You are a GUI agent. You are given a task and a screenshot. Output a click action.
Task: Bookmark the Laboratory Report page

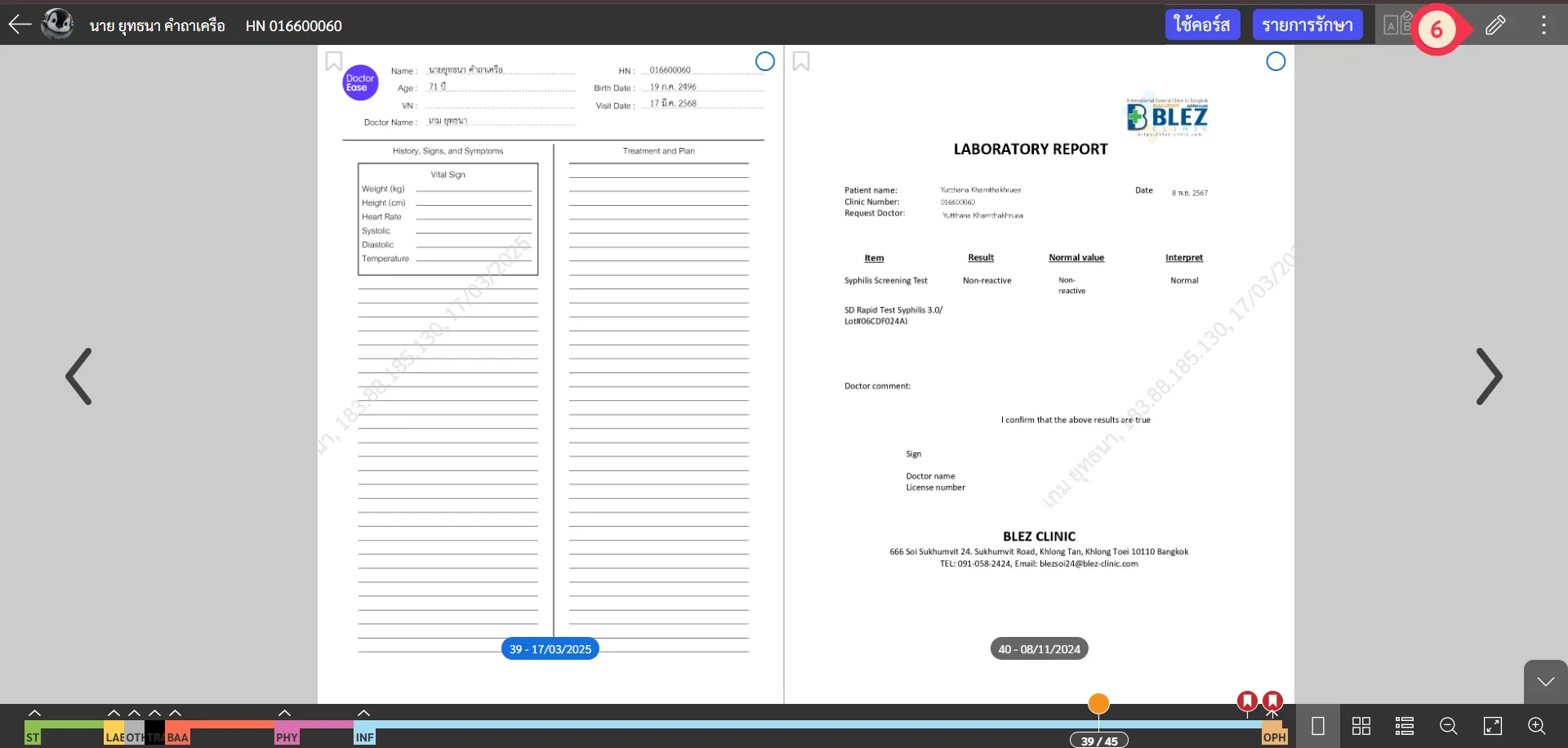pyautogui.click(x=801, y=61)
